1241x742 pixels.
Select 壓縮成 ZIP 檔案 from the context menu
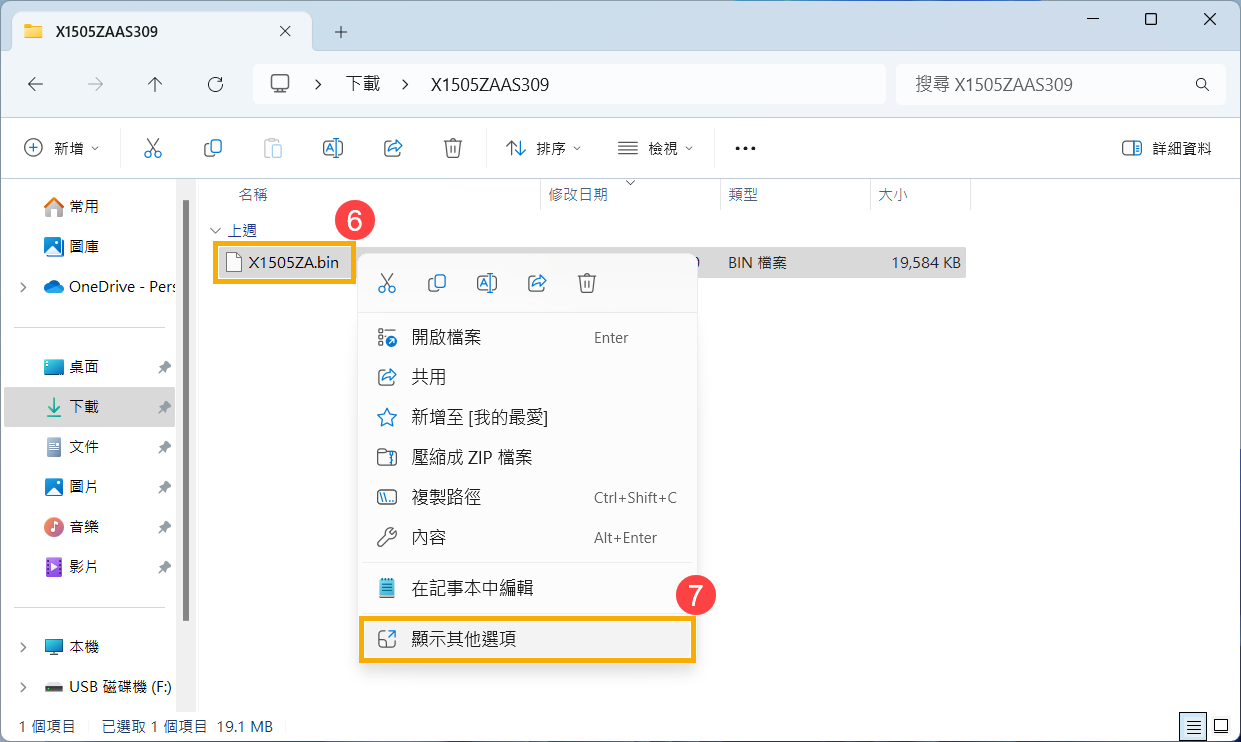pos(471,457)
